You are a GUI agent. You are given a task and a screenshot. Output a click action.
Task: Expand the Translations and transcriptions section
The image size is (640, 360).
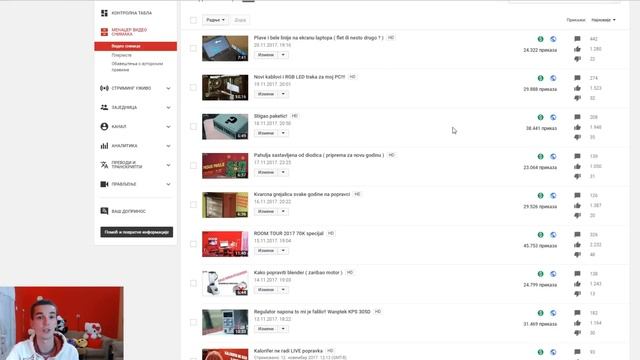pyautogui.click(x=168, y=165)
